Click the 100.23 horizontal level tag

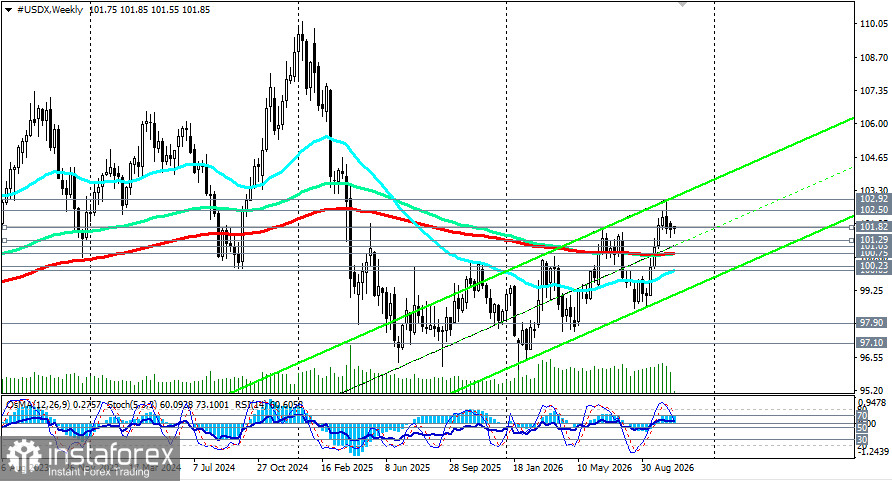pyautogui.click(x=873, y=266)
